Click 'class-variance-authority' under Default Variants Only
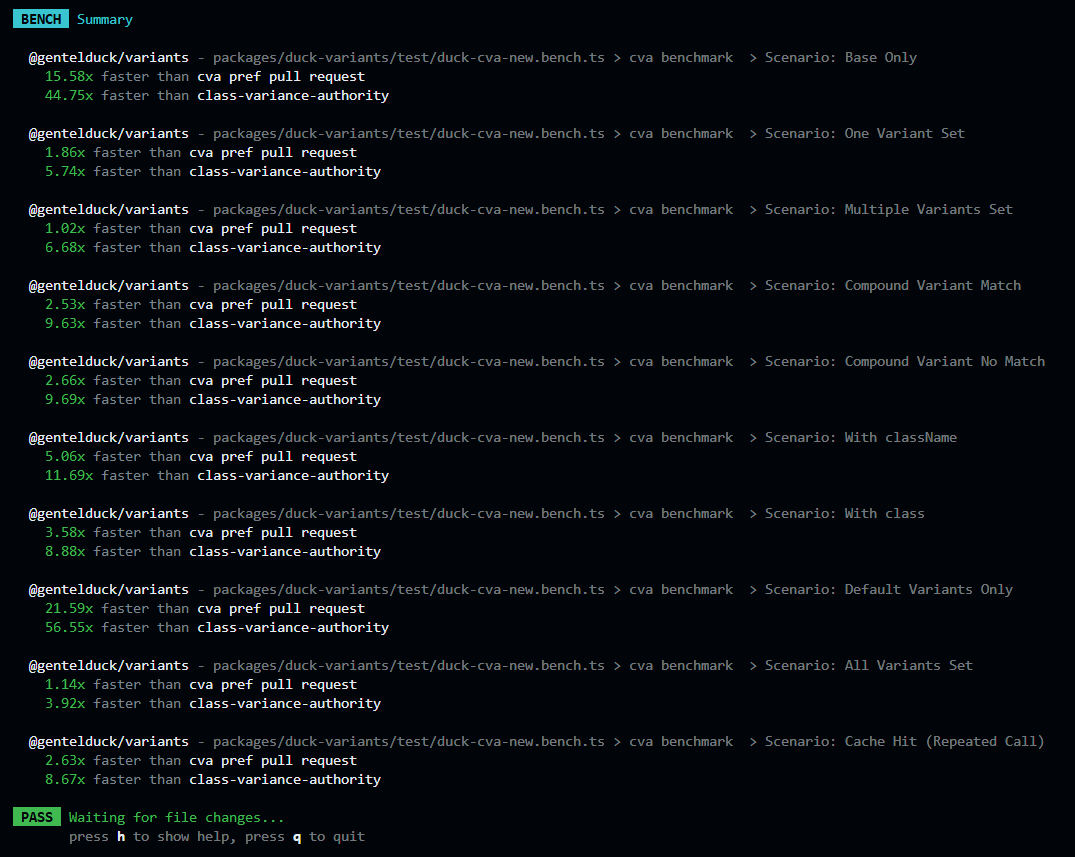 (293, 628)
